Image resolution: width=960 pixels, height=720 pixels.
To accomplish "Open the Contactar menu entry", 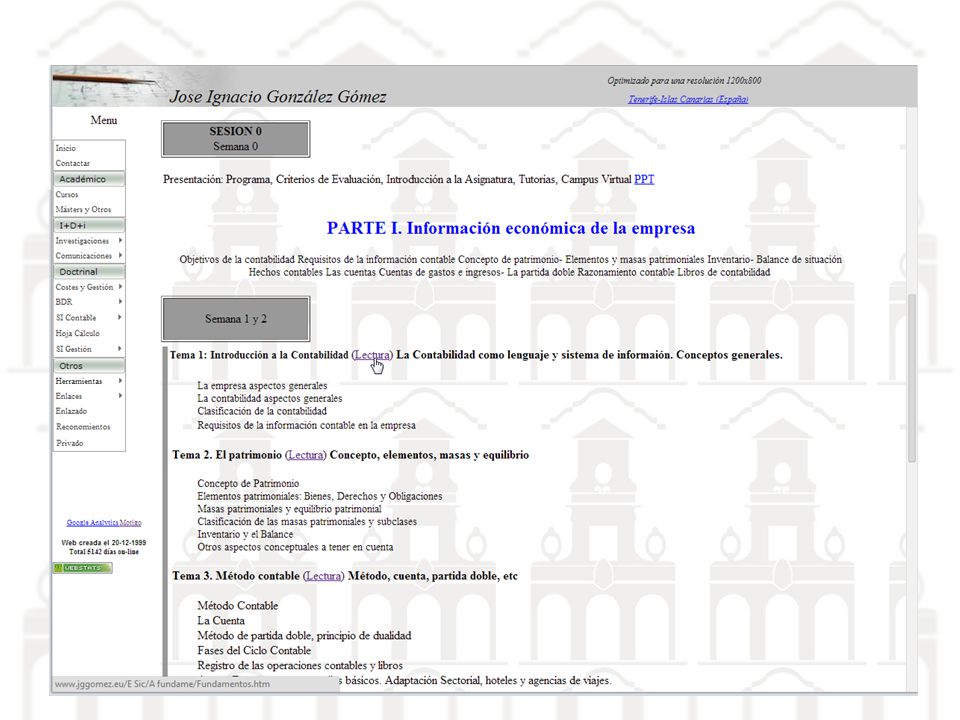I will [x=72, y=163].
